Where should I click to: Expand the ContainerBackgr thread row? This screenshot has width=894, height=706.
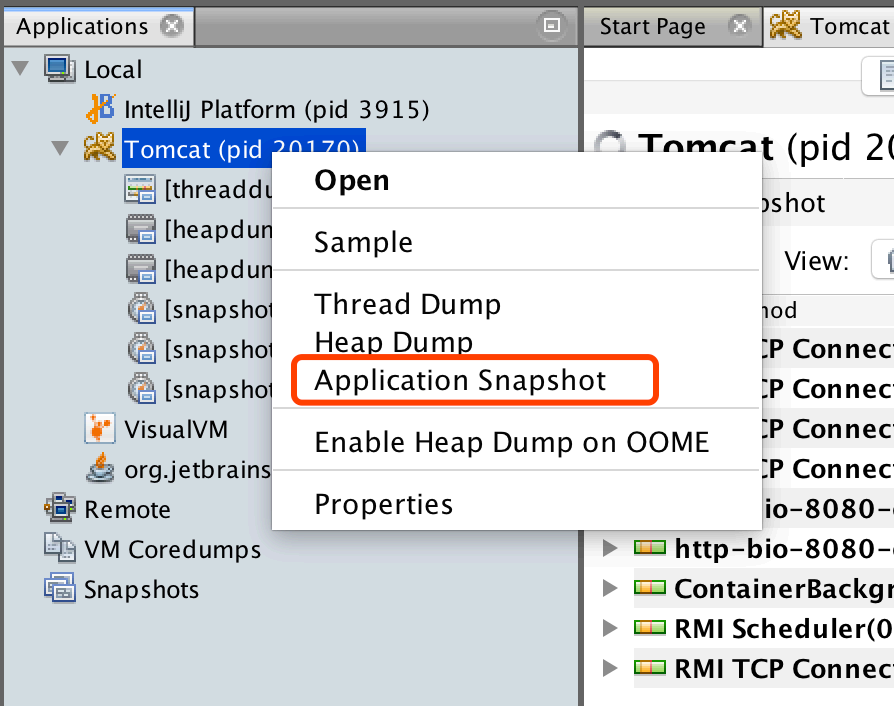point(610,588)
